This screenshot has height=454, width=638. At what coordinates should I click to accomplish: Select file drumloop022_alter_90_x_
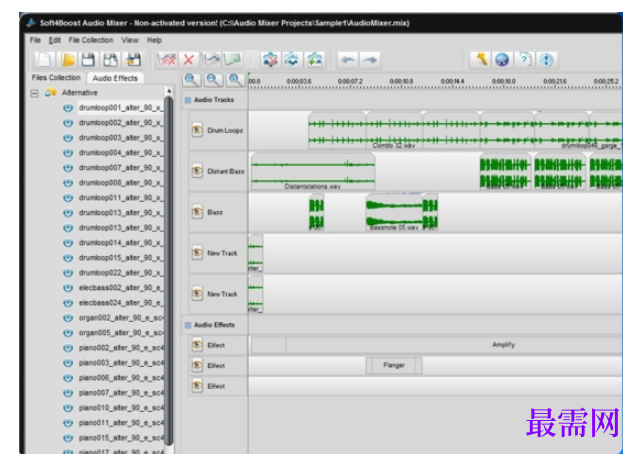click(121, 273)
